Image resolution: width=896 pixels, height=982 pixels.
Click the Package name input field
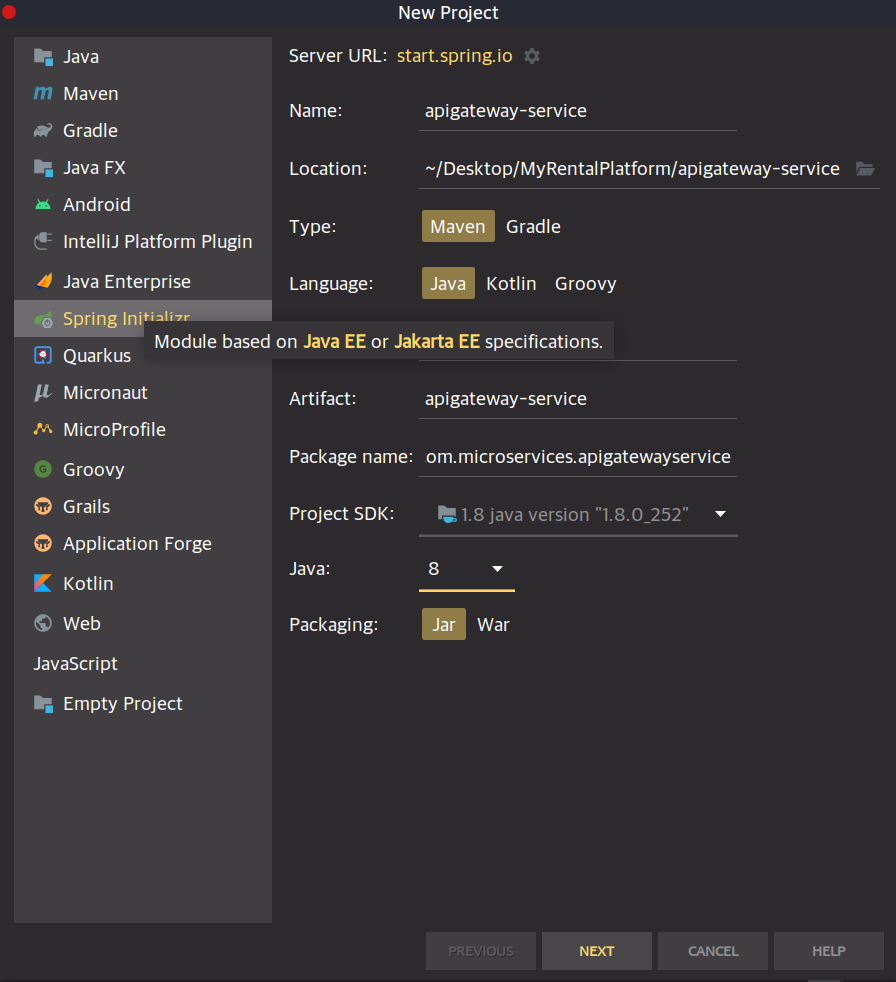[x=578, y=457]
